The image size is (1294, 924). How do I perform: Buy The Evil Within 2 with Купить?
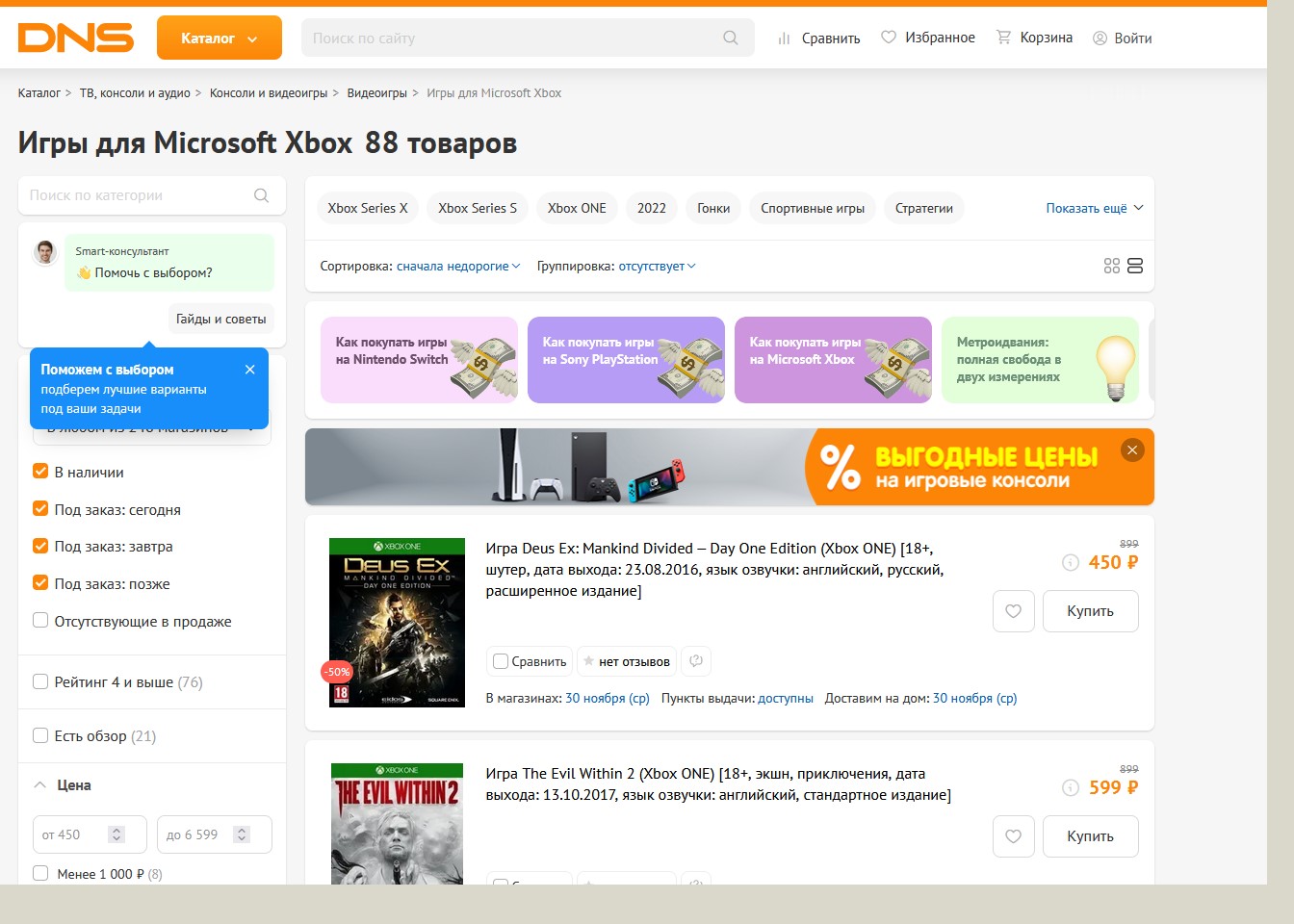[x=1091, y=836]
